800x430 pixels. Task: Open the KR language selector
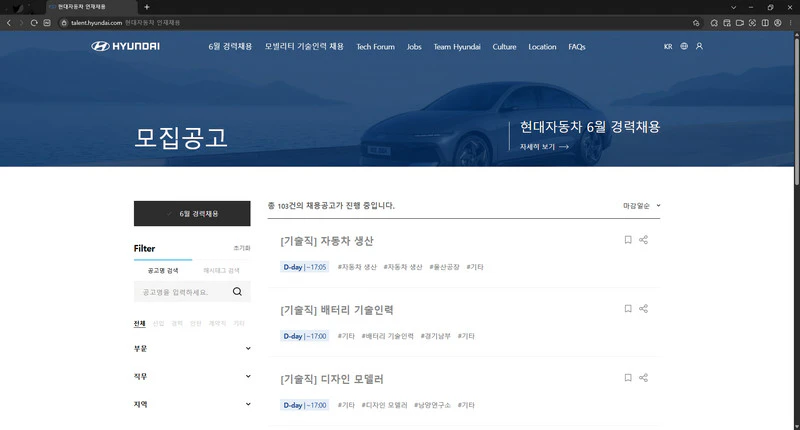(x=668, y=46)
